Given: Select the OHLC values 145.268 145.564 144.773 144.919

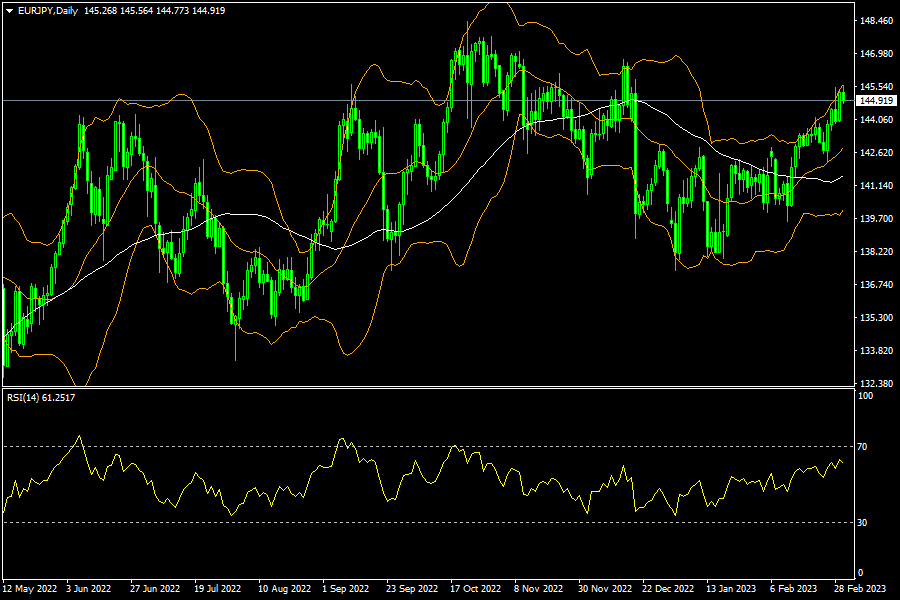Looking at the screenshot, I should tap(154, 11).
